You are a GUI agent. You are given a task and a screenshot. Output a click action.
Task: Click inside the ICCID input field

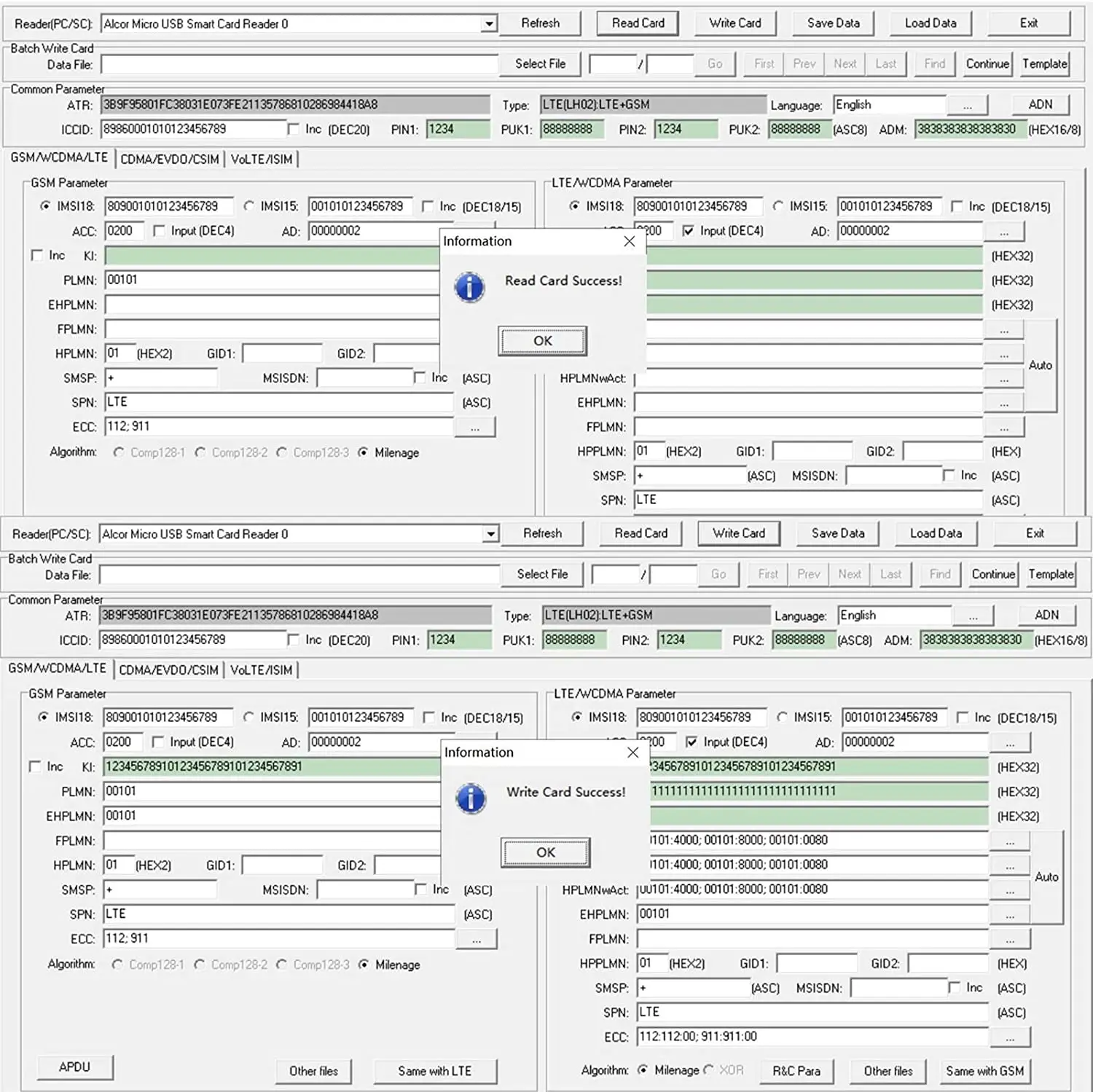pyautogui.click(x=193, y=128)
